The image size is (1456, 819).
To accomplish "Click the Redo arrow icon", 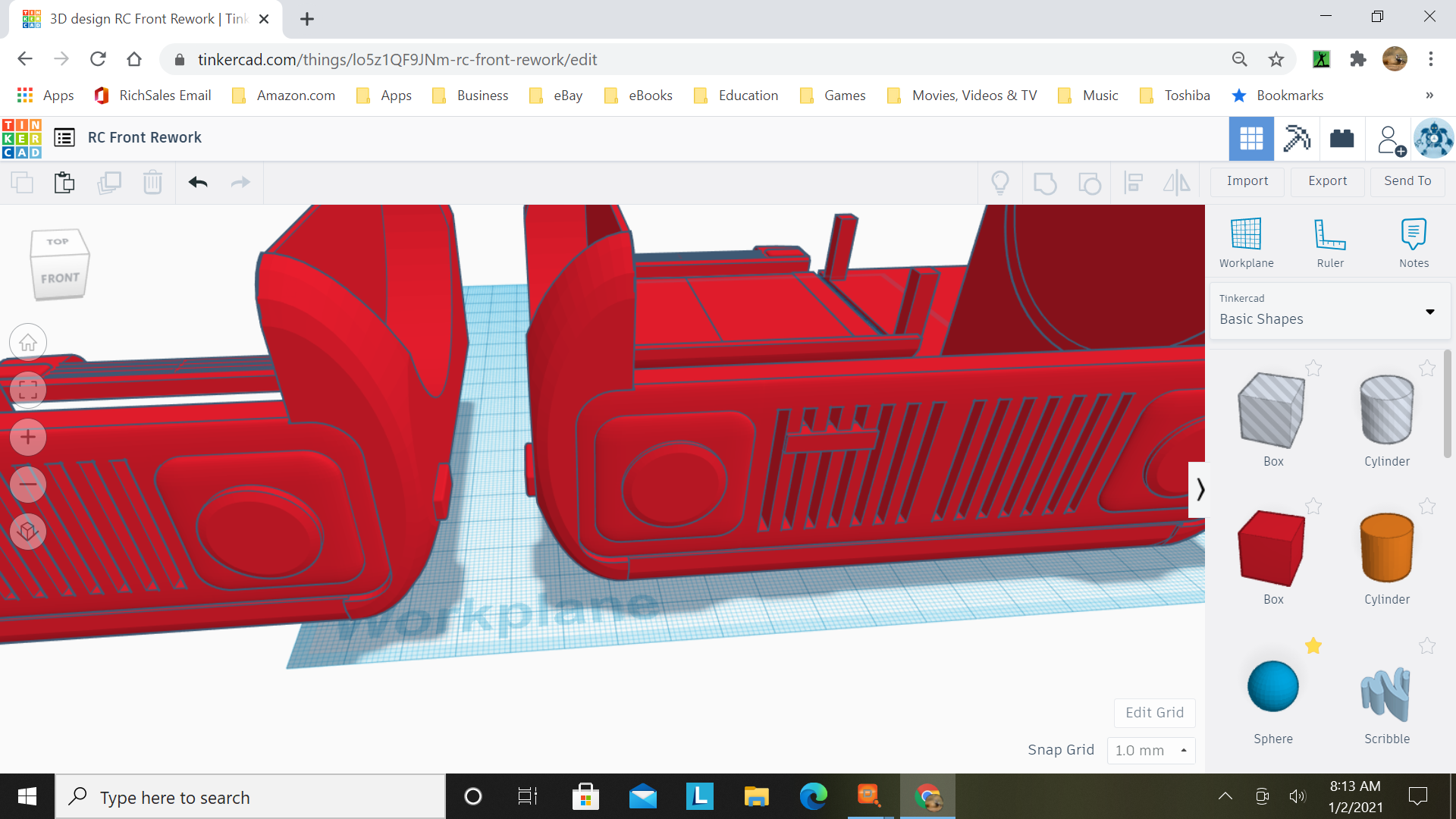I will click(x=240, y=182).
